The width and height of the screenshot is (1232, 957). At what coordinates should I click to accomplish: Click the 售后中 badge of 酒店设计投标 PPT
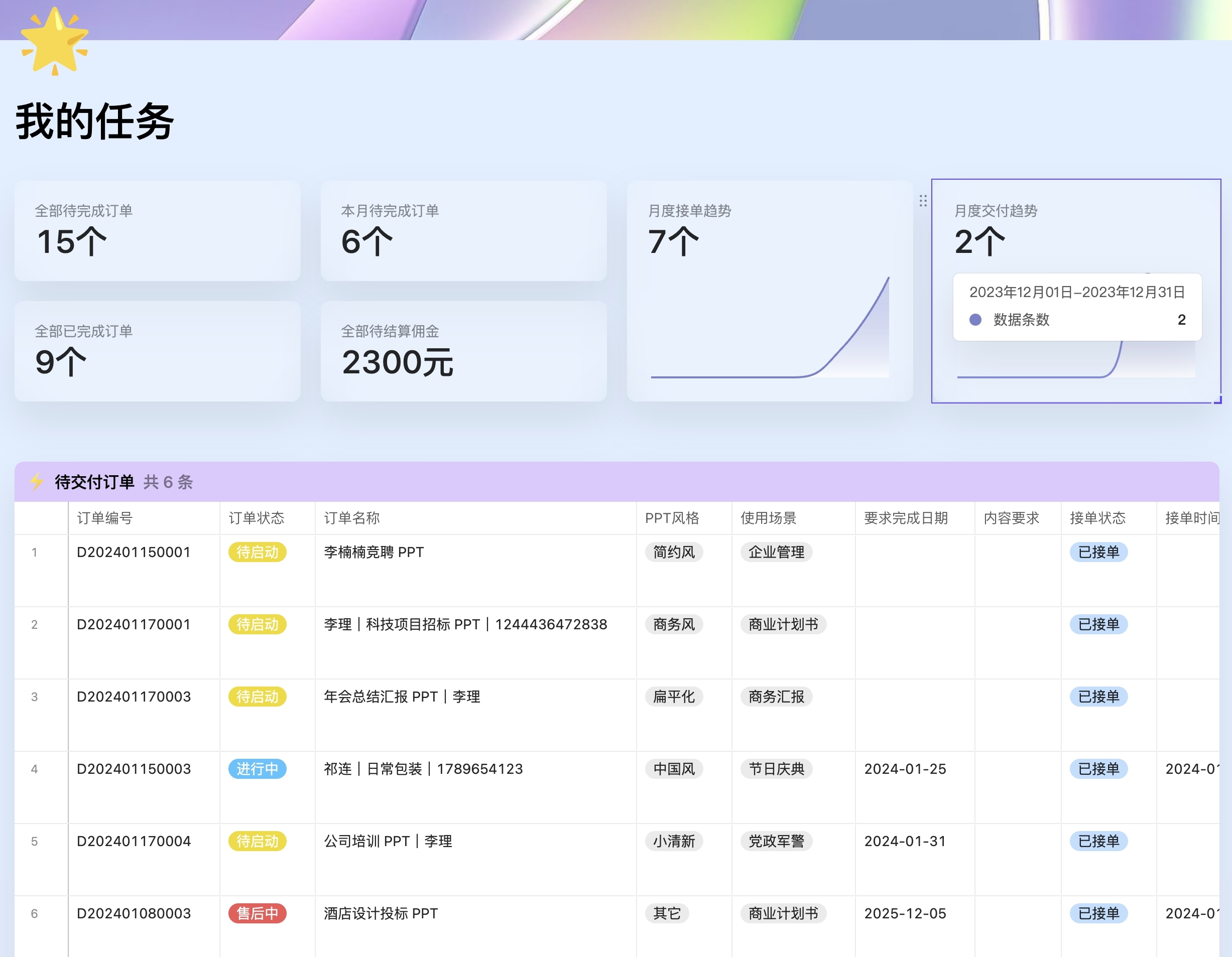257,913
